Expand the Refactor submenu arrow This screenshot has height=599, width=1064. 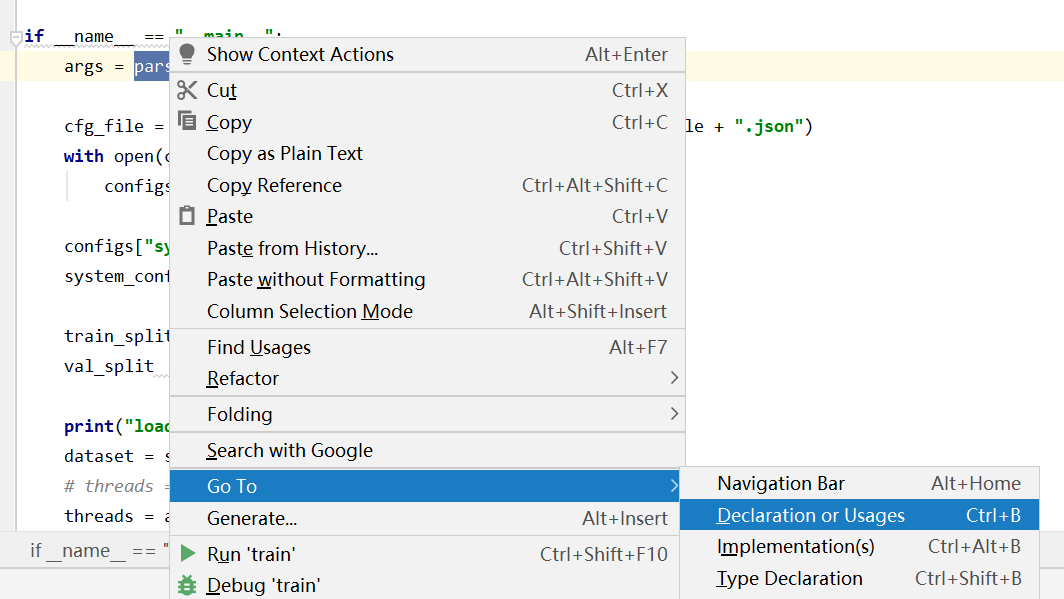point(674,378)
